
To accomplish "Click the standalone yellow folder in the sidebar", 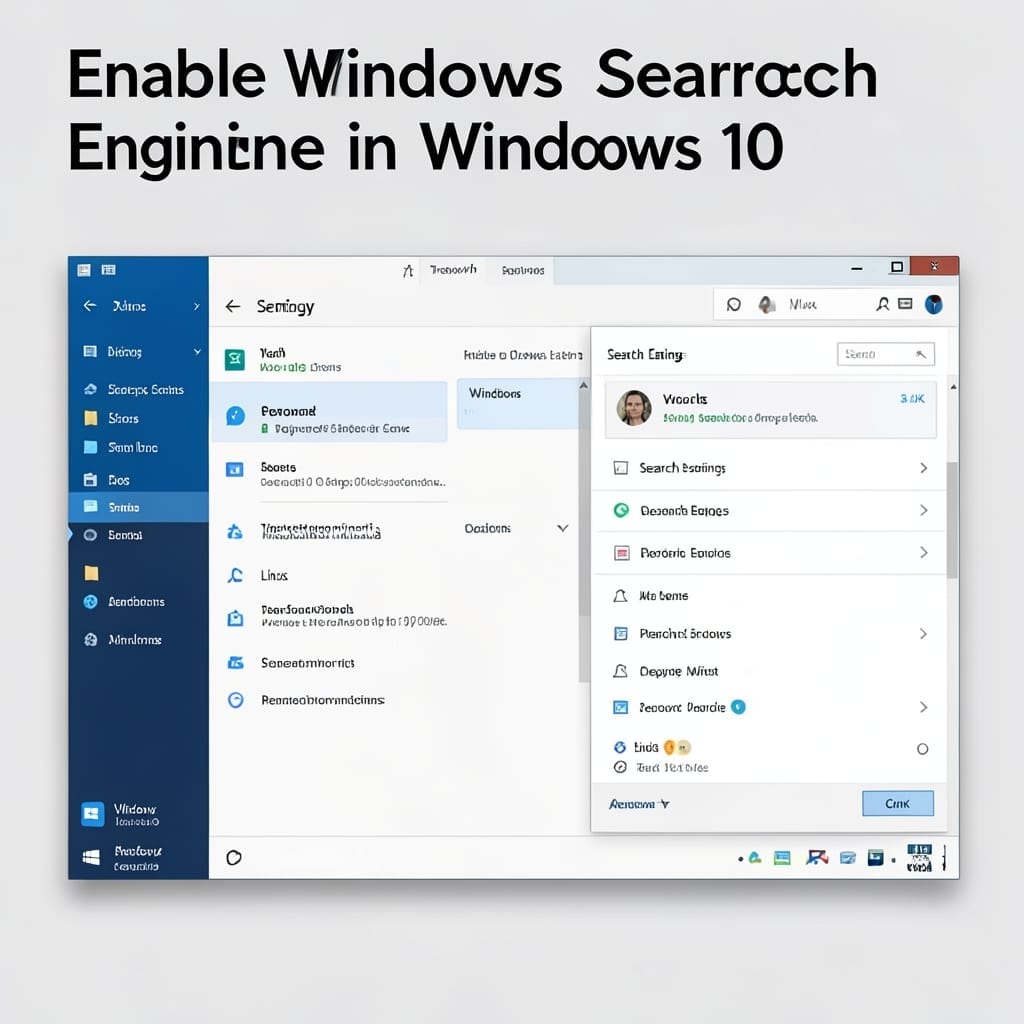I will tap(91, 573).
